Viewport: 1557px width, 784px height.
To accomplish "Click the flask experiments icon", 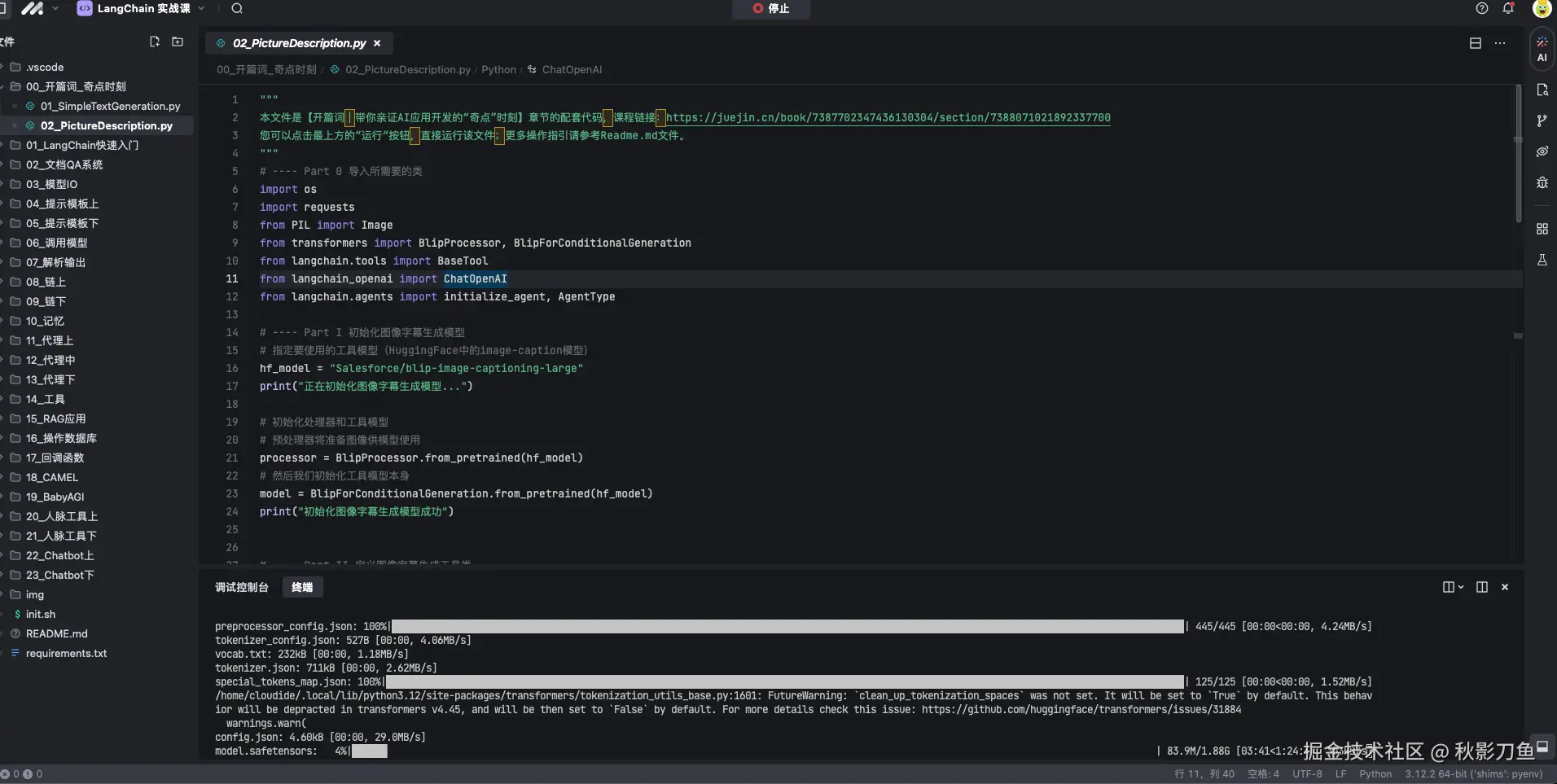I will coord(1542,260).
